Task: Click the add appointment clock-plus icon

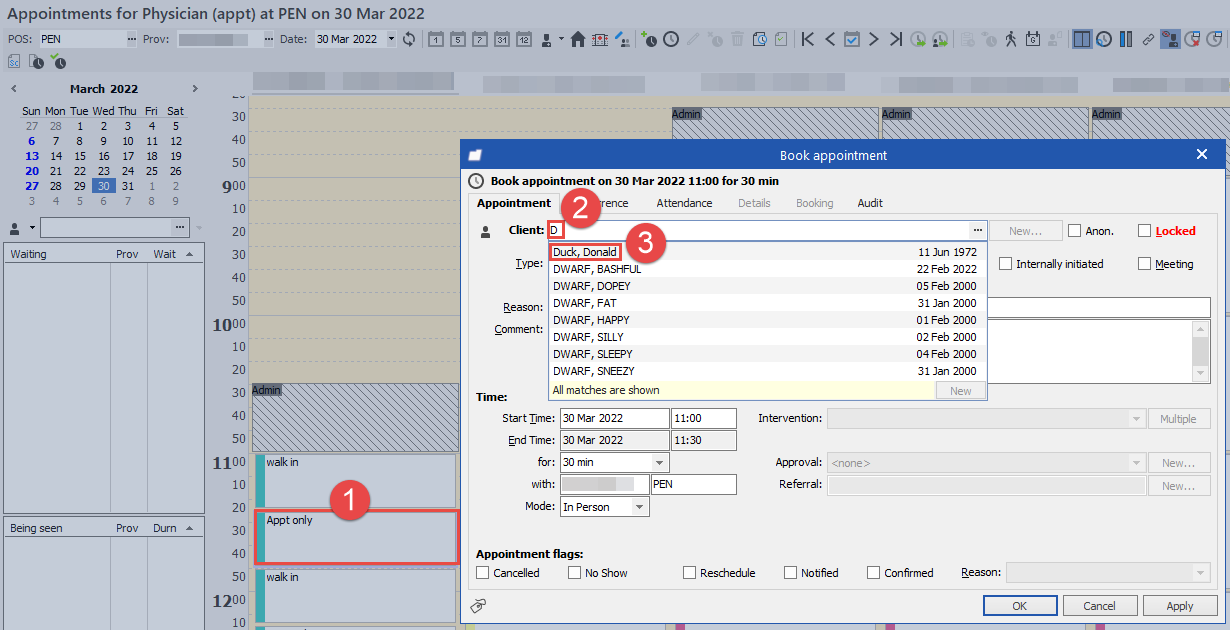Action: 649,39
